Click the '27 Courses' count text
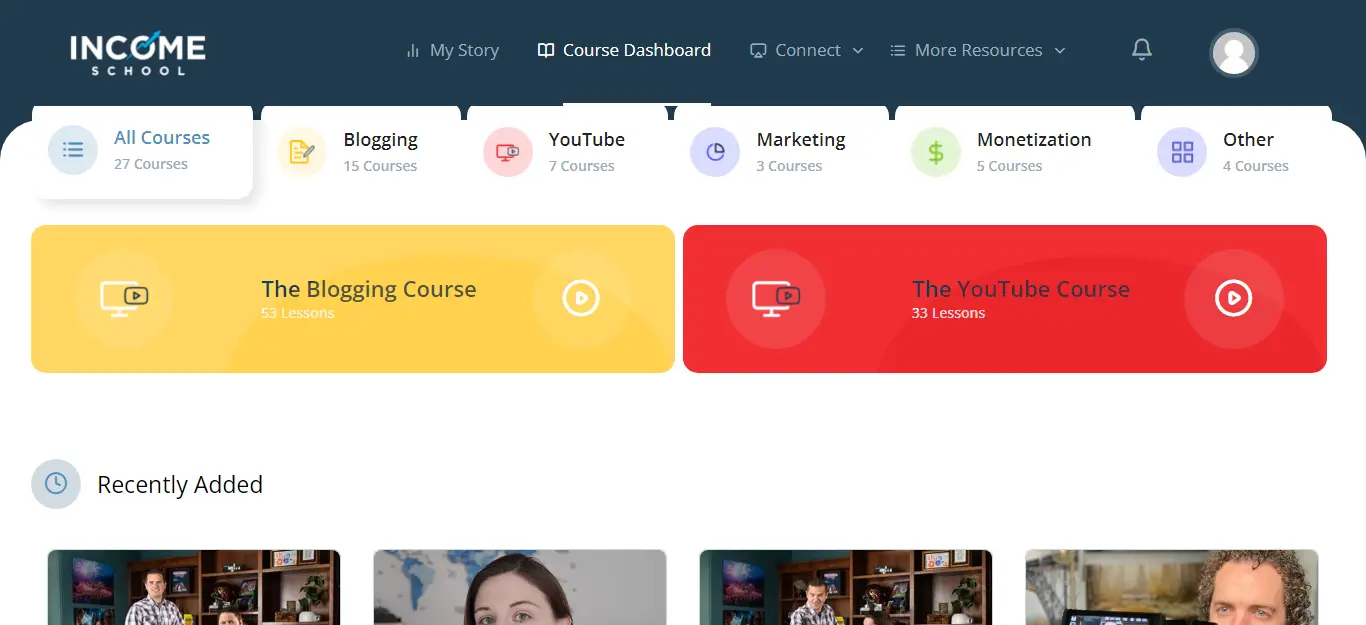 pos(151,164)
